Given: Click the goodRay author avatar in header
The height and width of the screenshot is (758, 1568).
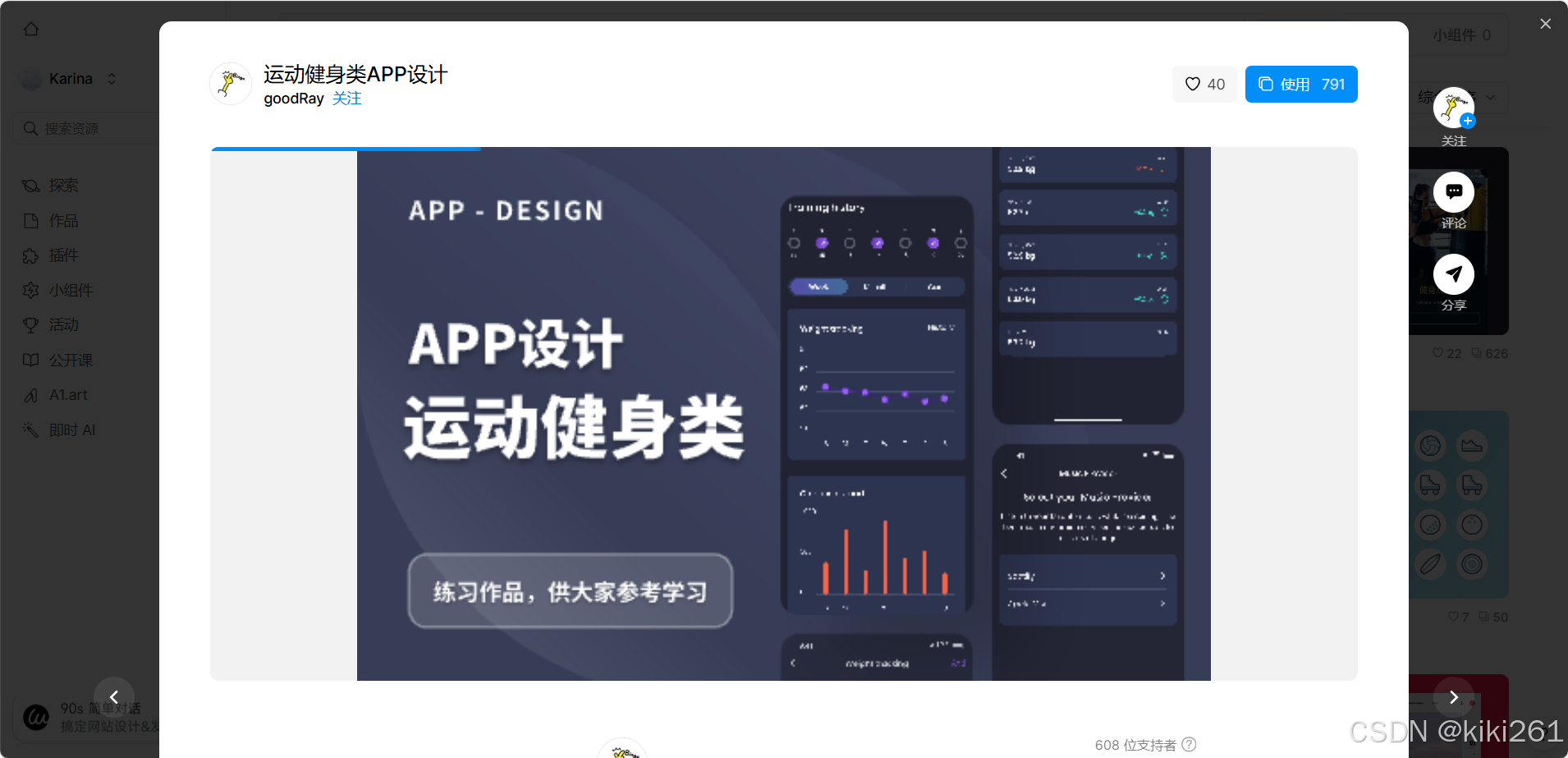Looking at the screenshot, I should (231, 84).
